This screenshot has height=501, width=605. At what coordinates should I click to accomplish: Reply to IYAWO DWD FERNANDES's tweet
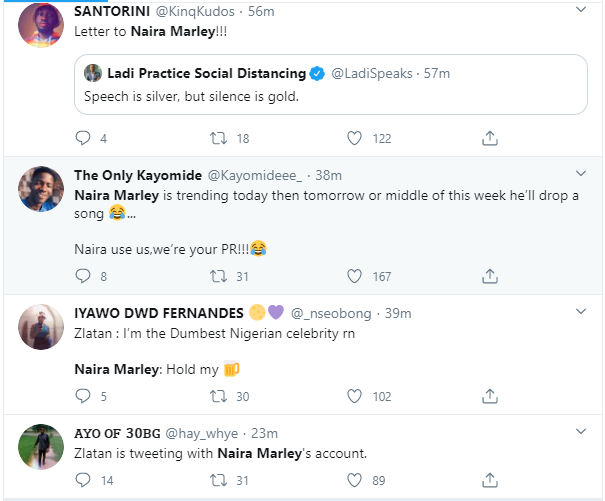pyautogui.click(x=83, y=396)
